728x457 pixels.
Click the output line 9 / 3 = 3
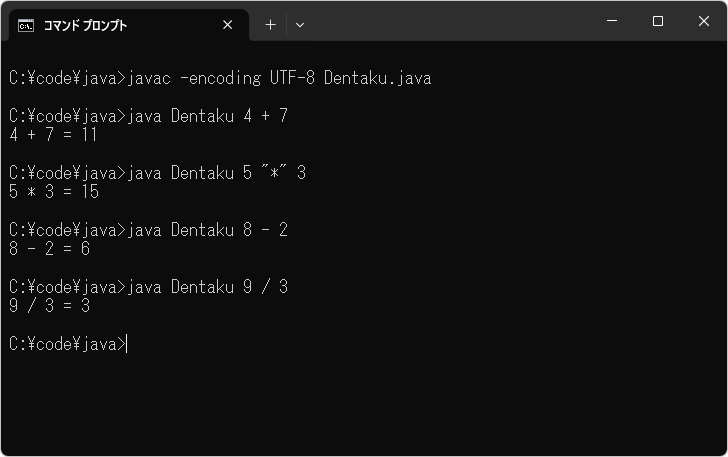click(49, 306)
